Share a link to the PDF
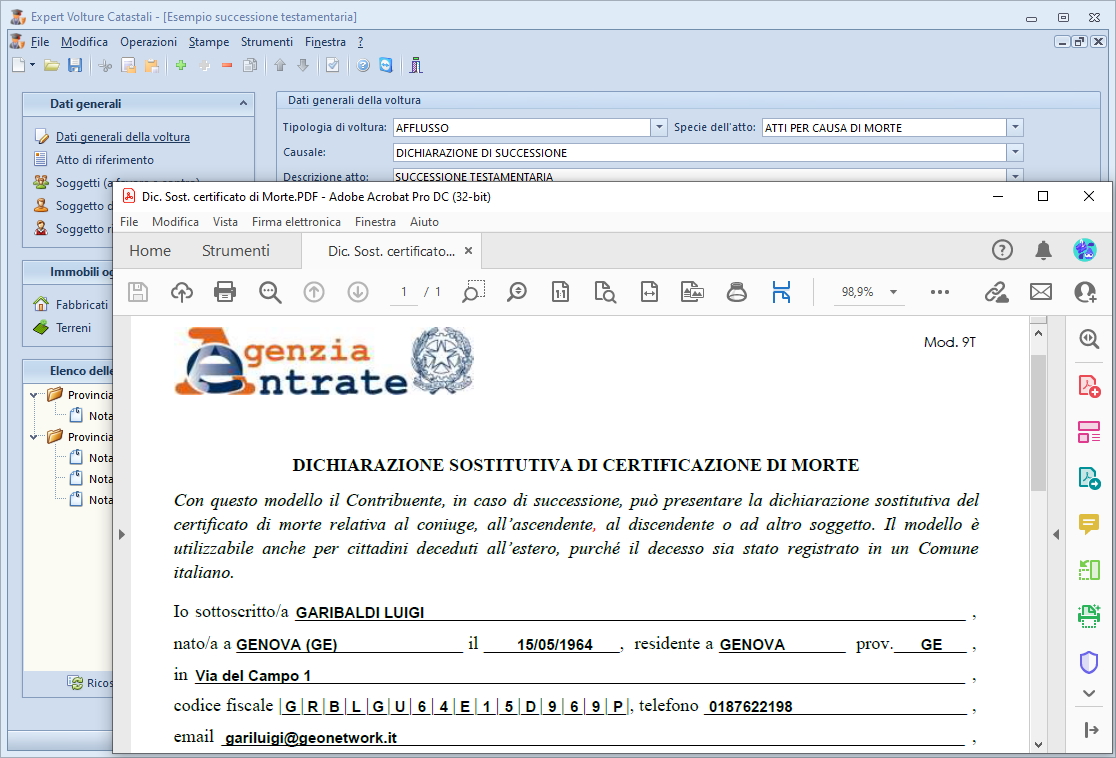This screenshot has width=1116, height=758. coord(996,292)
